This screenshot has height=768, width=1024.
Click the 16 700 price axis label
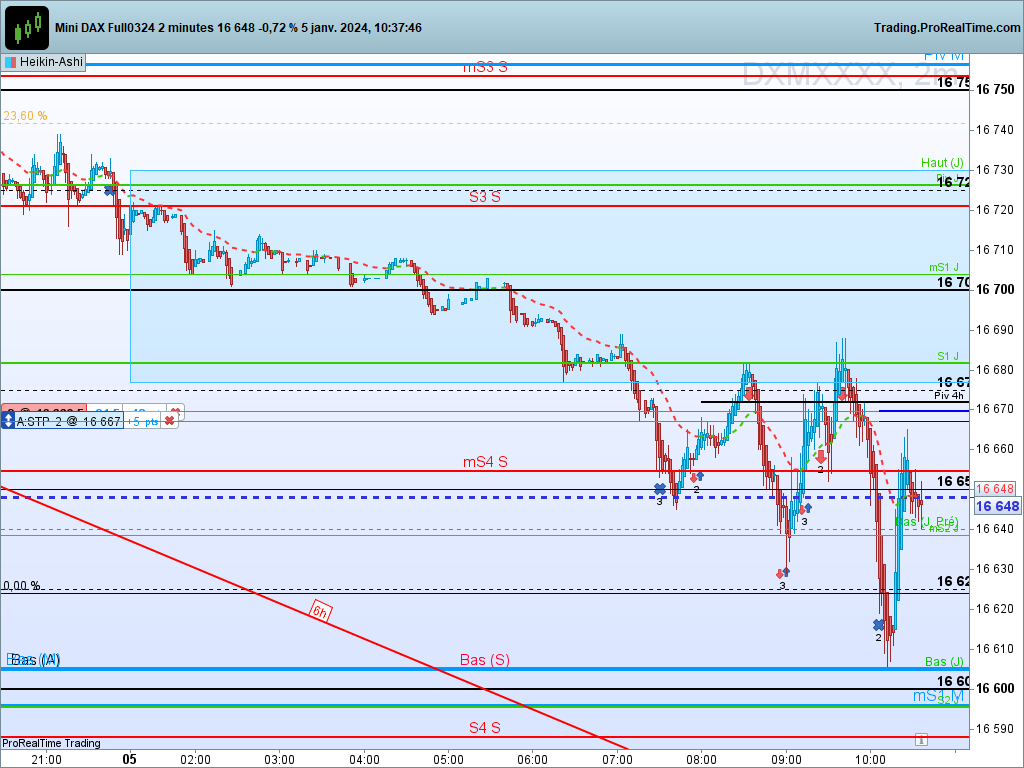(x=995, y=289)
